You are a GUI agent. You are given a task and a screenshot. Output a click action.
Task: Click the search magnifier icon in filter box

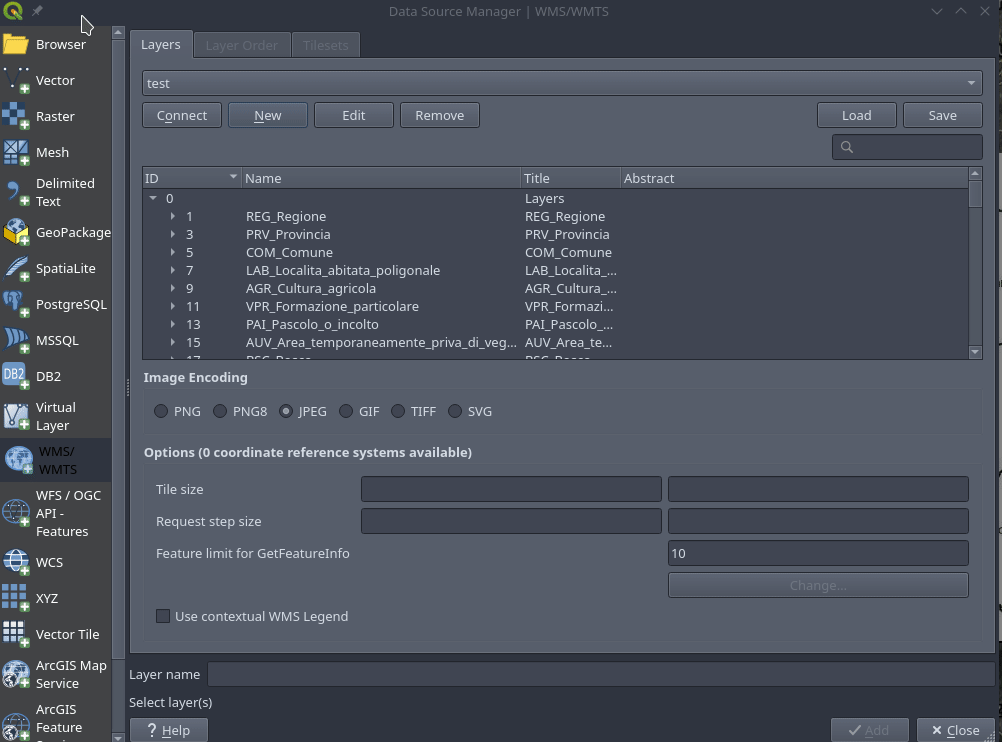click(x=847, y=147)
